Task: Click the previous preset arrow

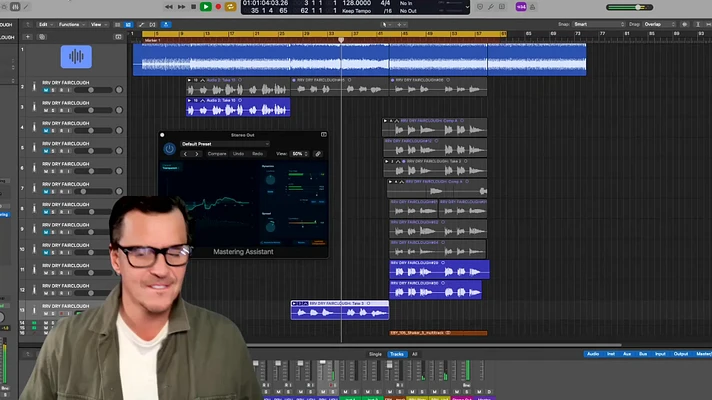Action: pyautogui.click(x=185, y=154)
